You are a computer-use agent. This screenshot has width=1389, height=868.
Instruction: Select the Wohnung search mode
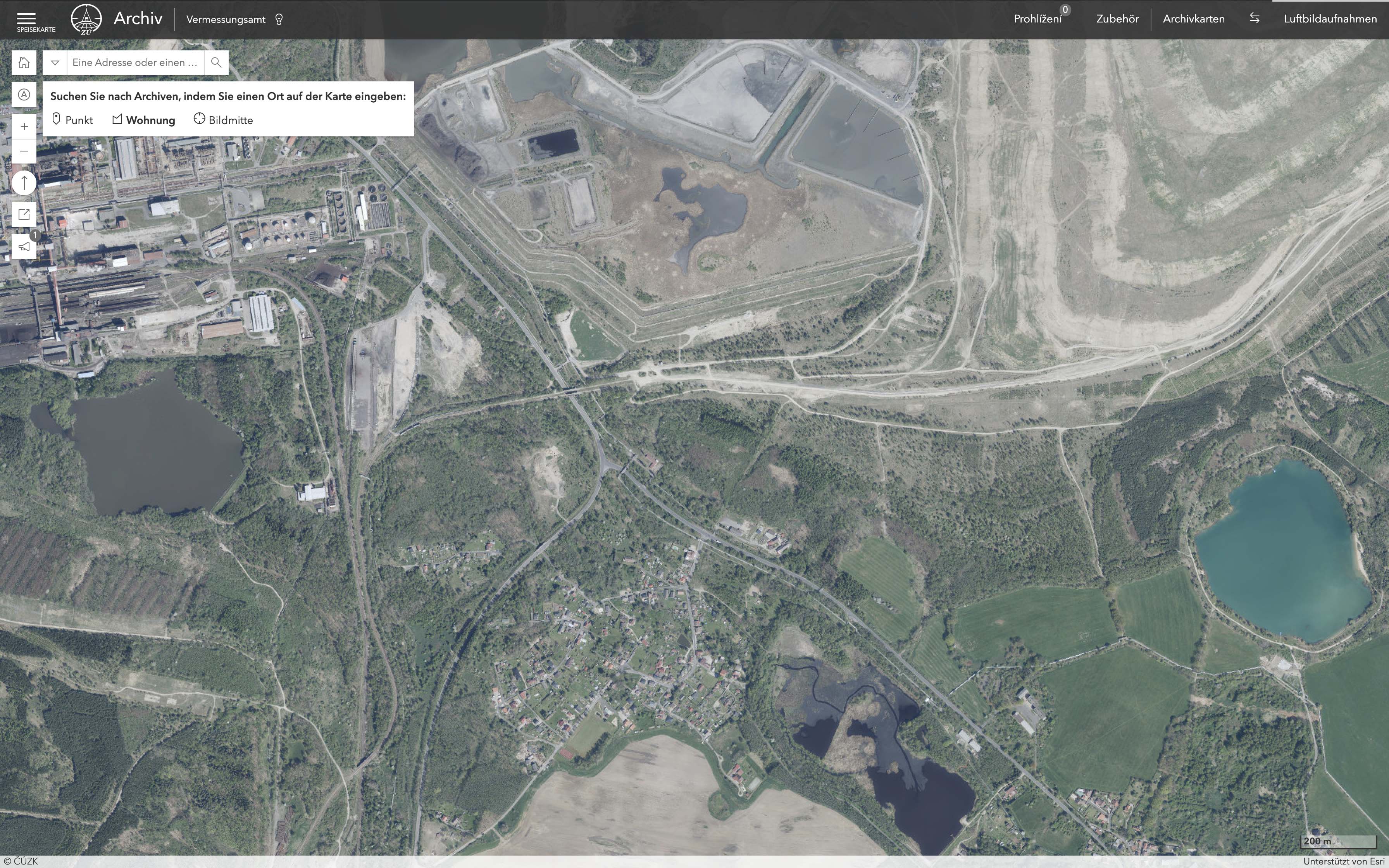point(143,120)
